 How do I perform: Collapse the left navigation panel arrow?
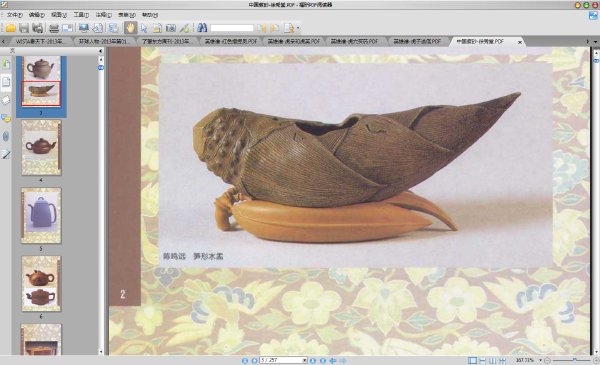101,51
